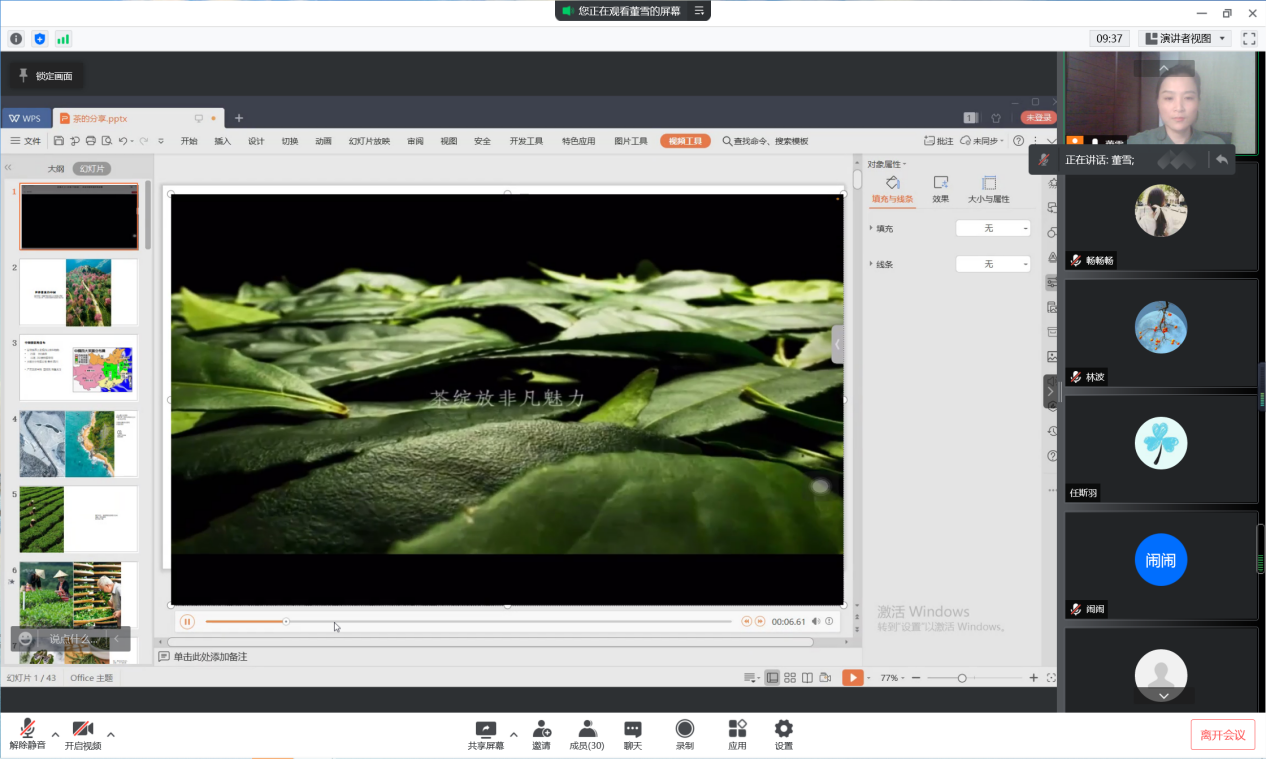Click the lock screen button
The width and height of the screenshot is (1266, 759).
click(46, 76)
